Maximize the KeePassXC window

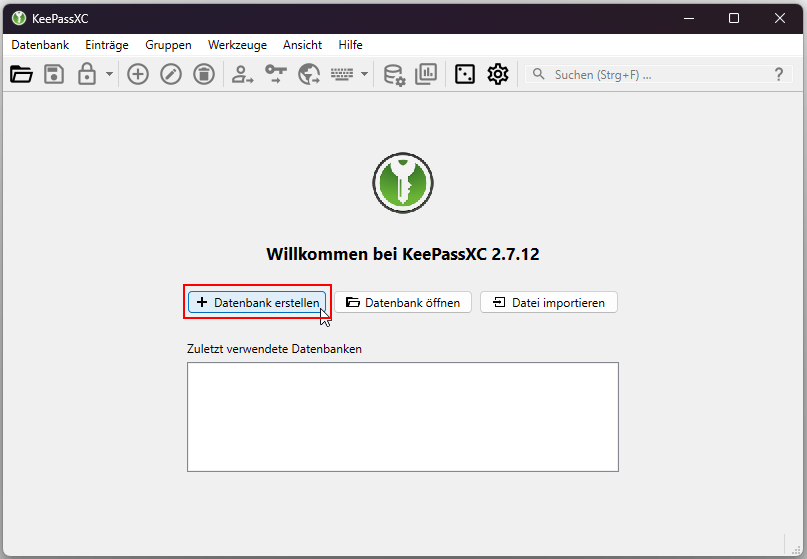734,19
